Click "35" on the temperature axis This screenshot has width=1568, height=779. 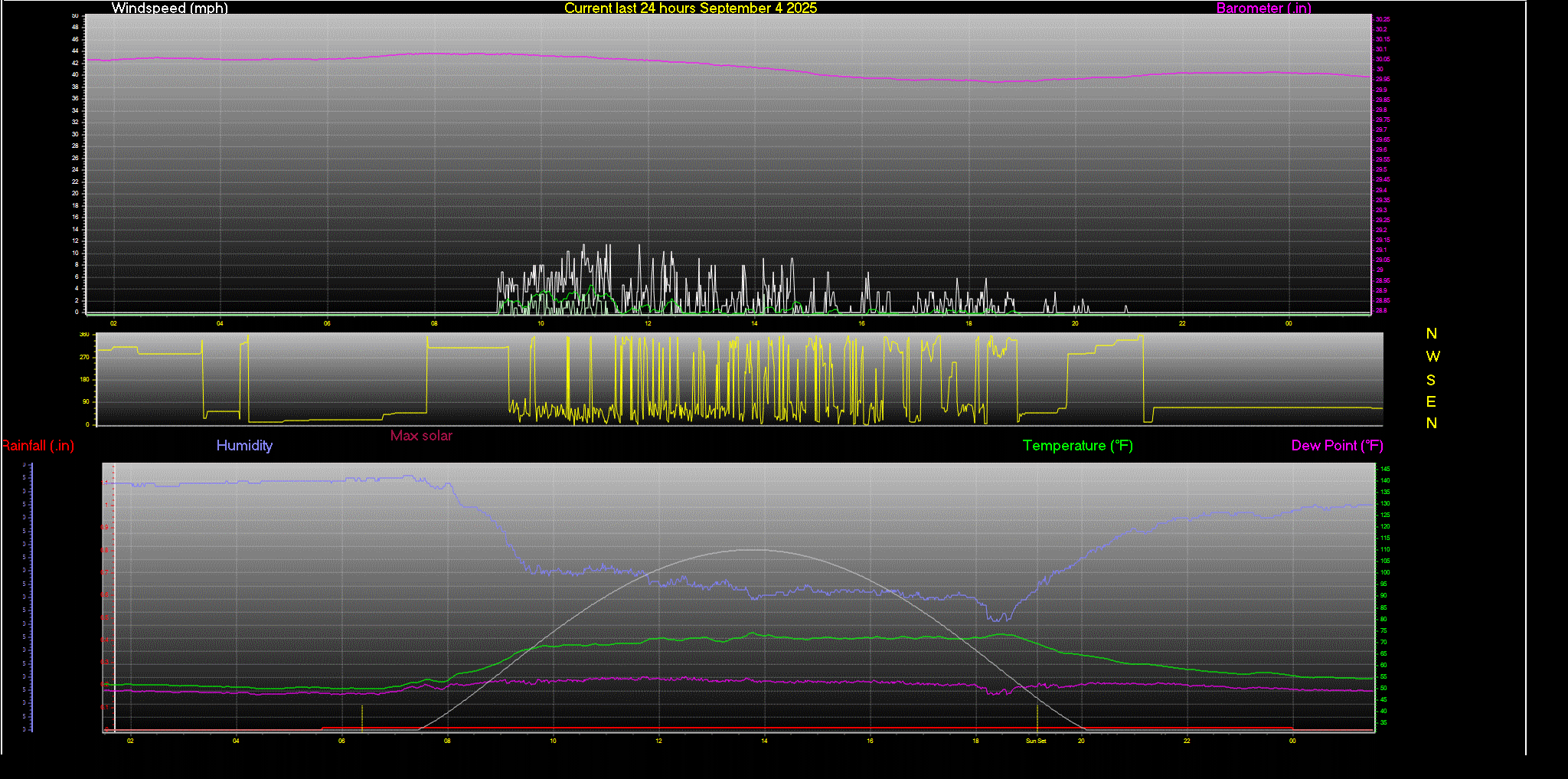1384,722
